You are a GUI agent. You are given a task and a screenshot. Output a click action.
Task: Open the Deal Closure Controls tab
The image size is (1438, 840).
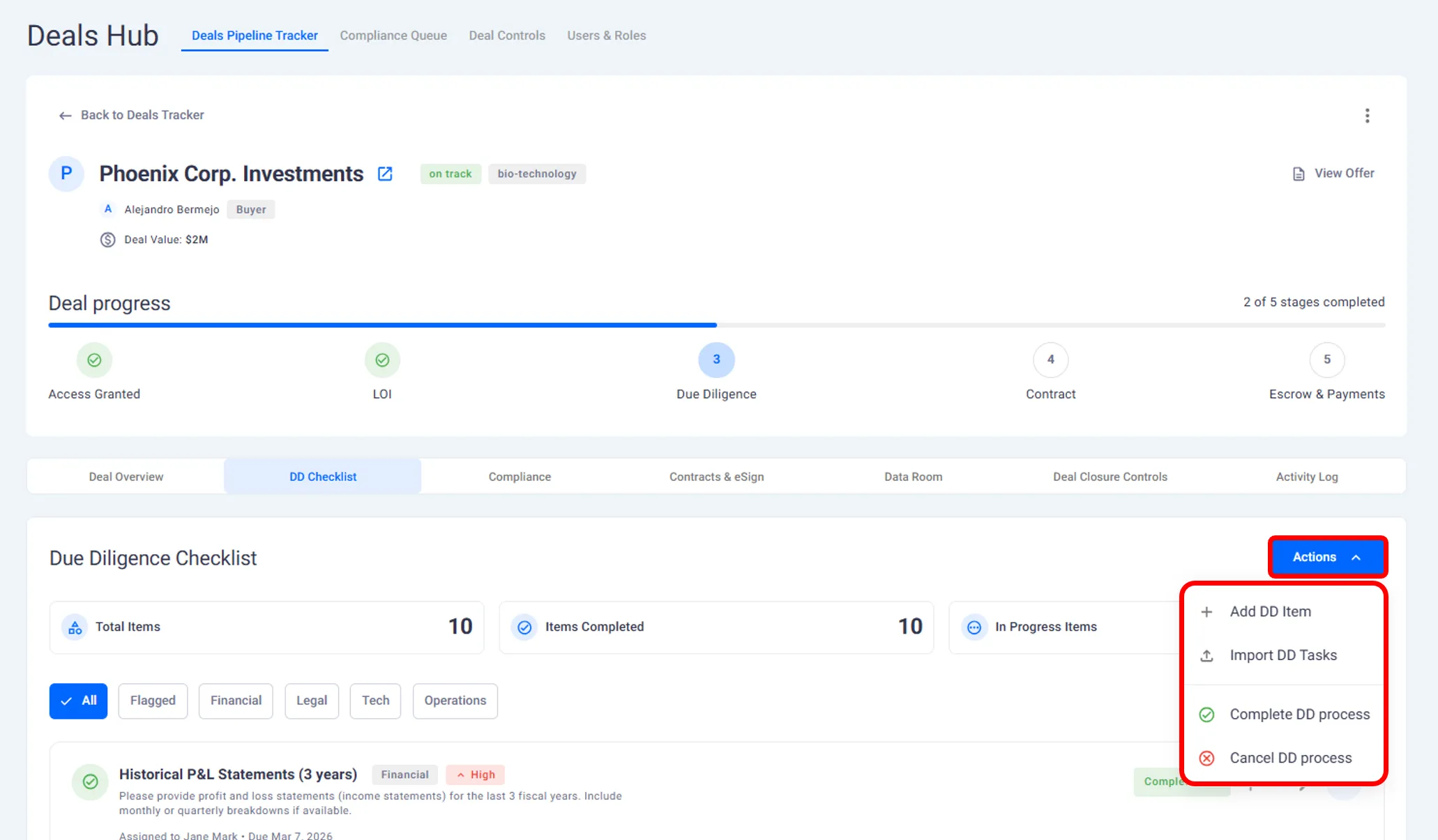click(1110, 477)
